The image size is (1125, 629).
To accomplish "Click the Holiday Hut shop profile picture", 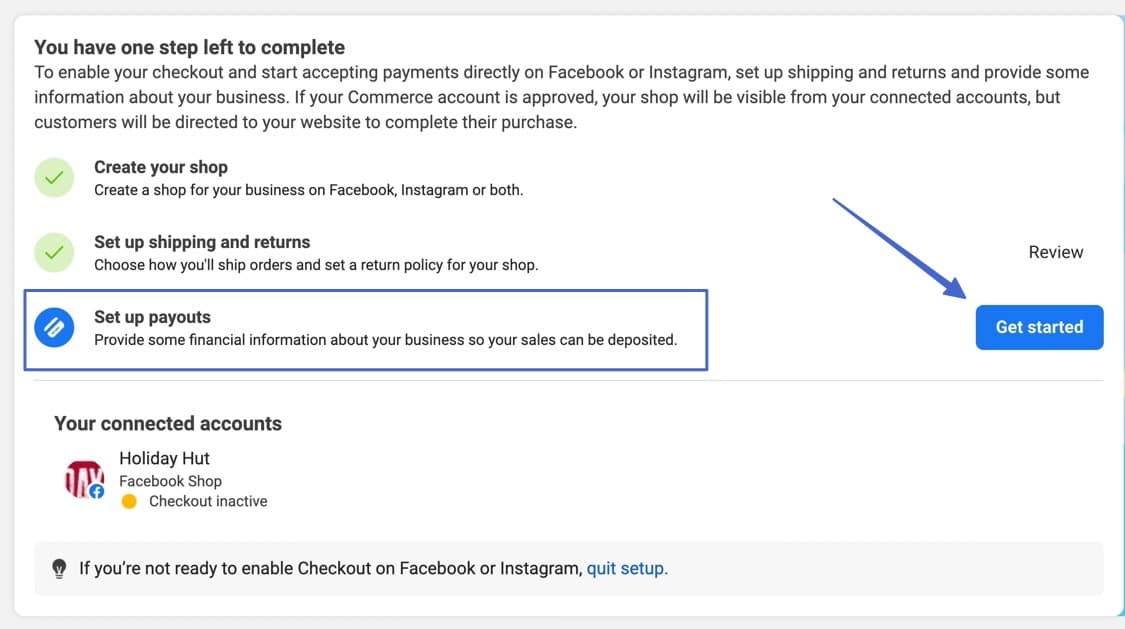I will pyautogui.click(x=83, y=479).
